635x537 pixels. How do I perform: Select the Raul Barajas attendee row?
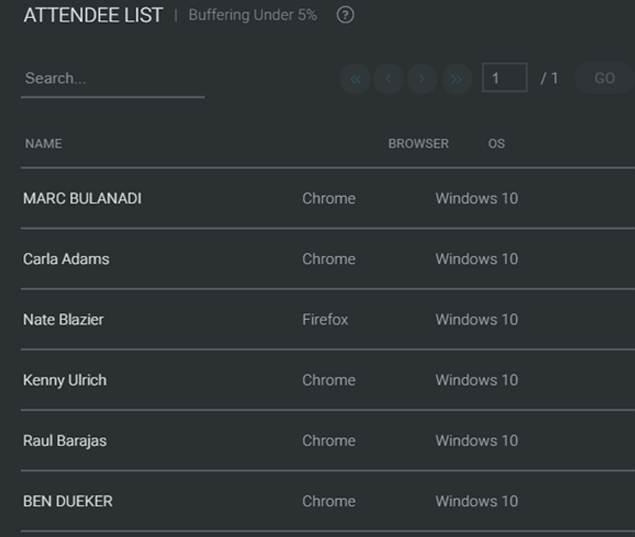pos(328,441)
